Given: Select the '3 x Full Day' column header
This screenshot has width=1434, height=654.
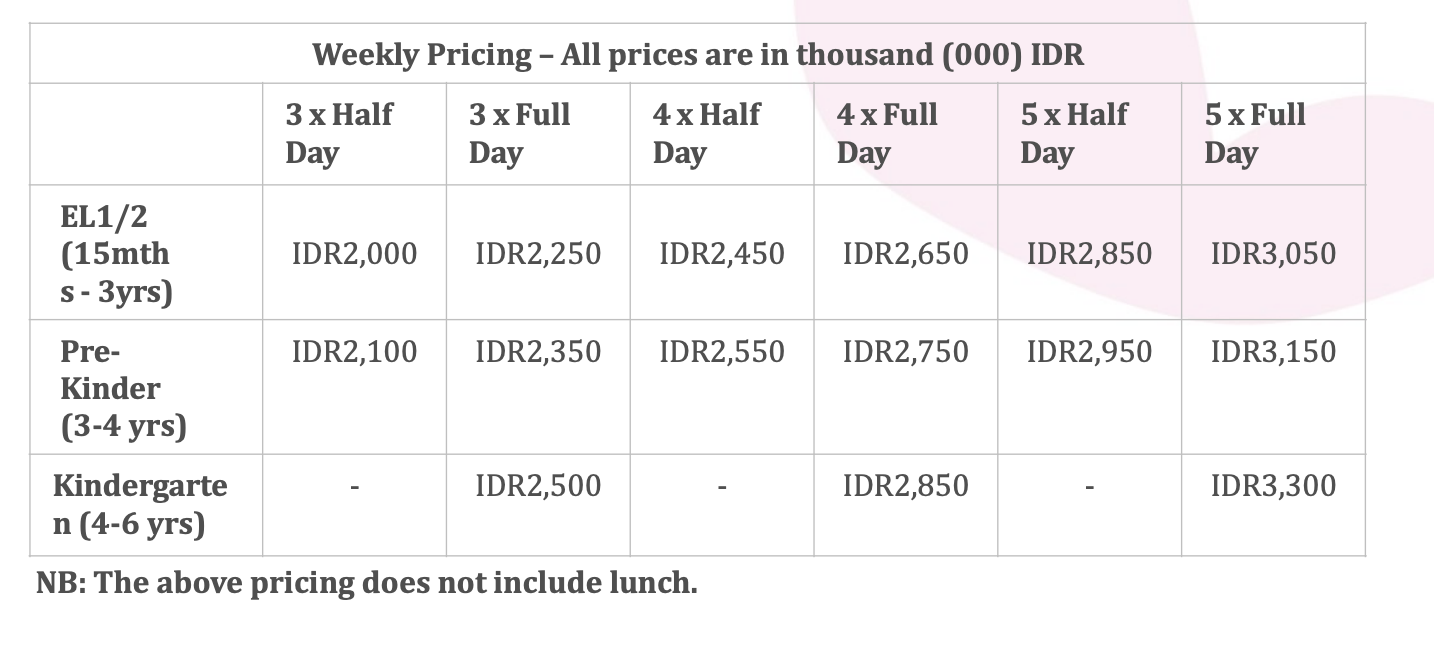Looking at the screenshot, I should point(520,133).
